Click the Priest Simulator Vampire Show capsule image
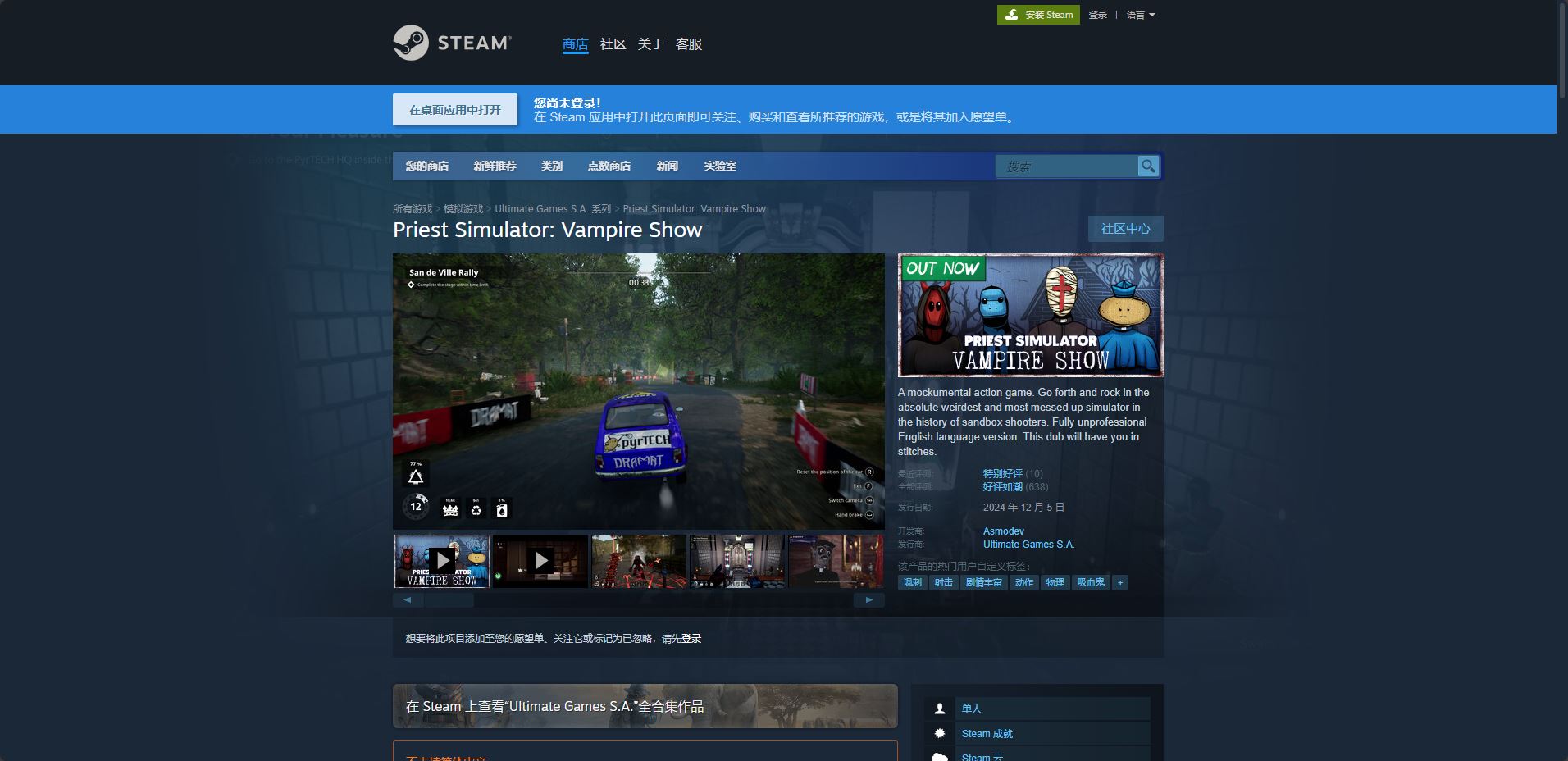The image size is (1568, 761). point(1031,316)
